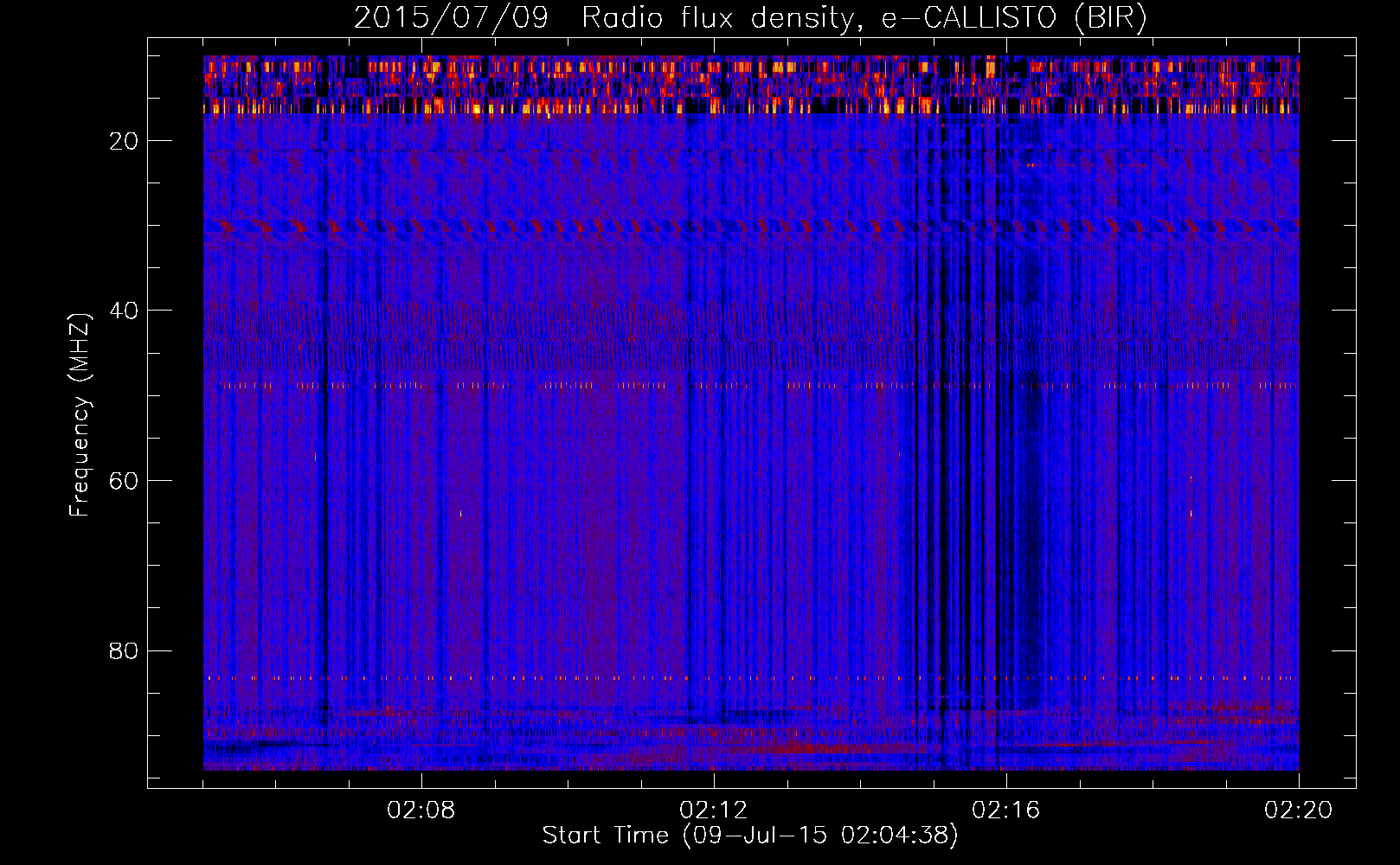1400x865 pixels.
Task: Click the frequency tick label "40"
Action: click(125, 311)
